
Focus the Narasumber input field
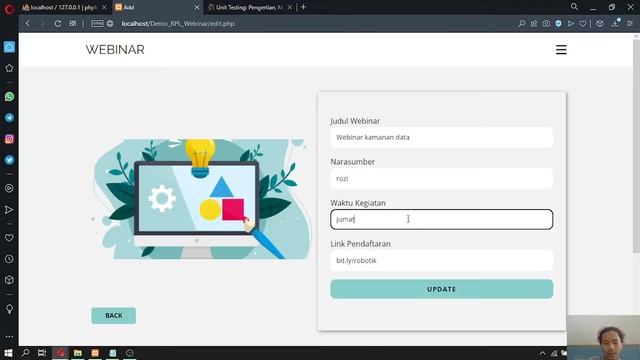coord(442,178)
